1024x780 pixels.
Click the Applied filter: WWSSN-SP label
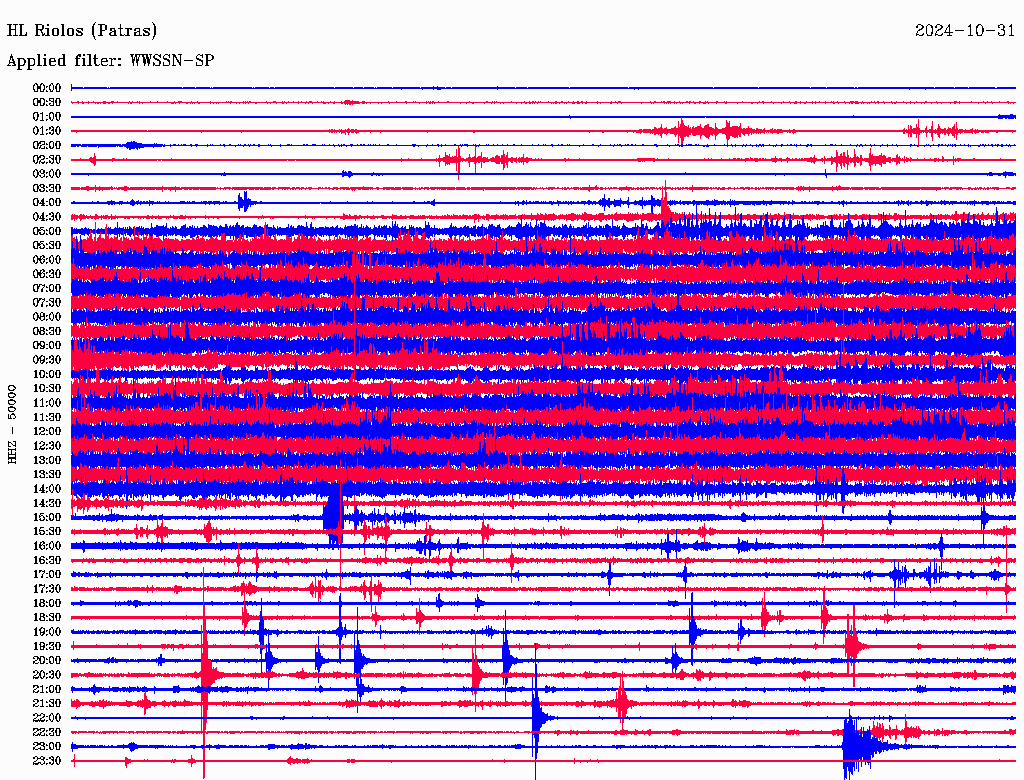(x=110, y=61)
